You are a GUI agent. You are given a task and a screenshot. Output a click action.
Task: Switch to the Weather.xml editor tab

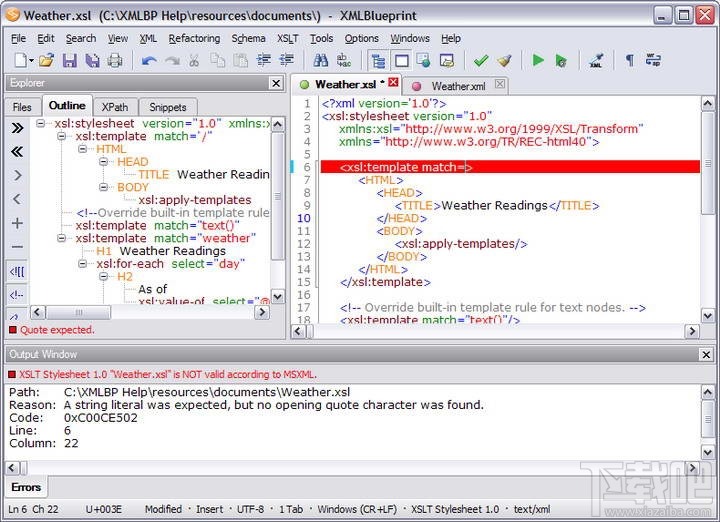[x=458, y=86]
